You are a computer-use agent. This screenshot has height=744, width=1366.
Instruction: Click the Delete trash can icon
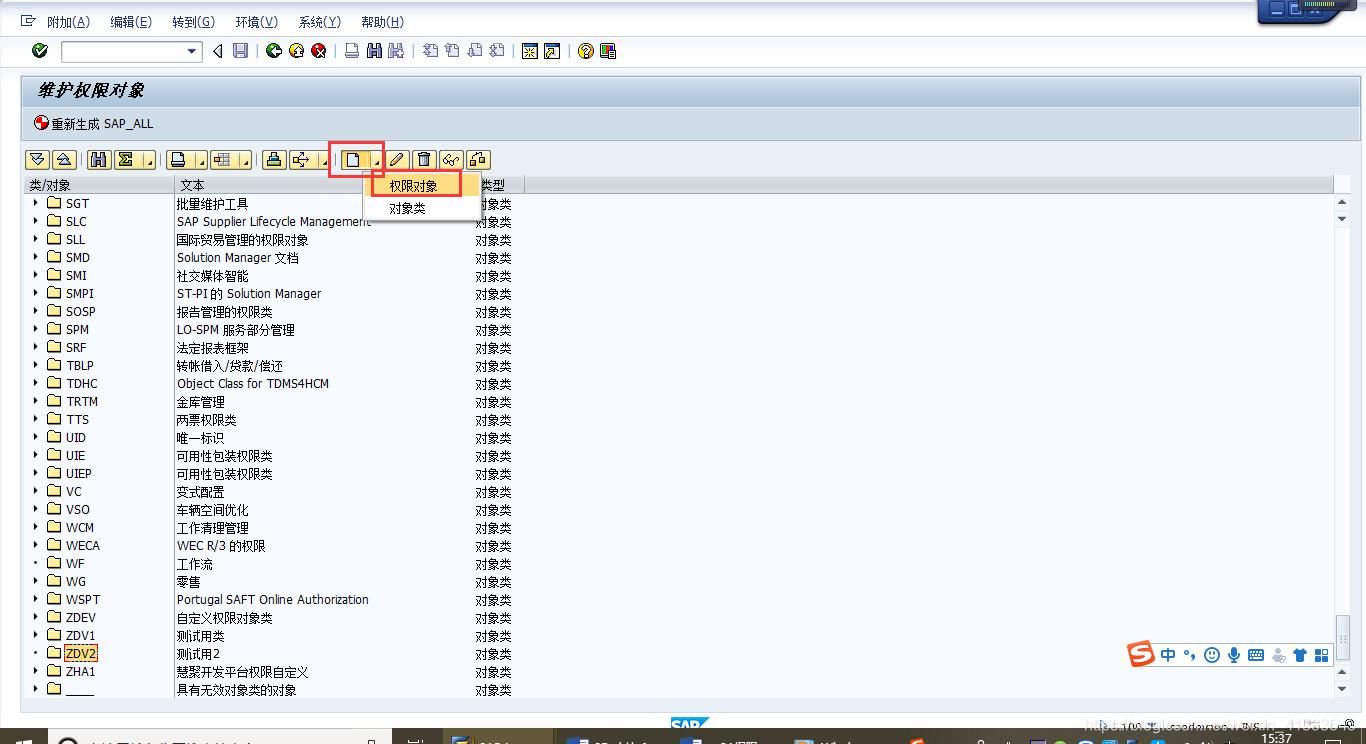click(424, 159)
